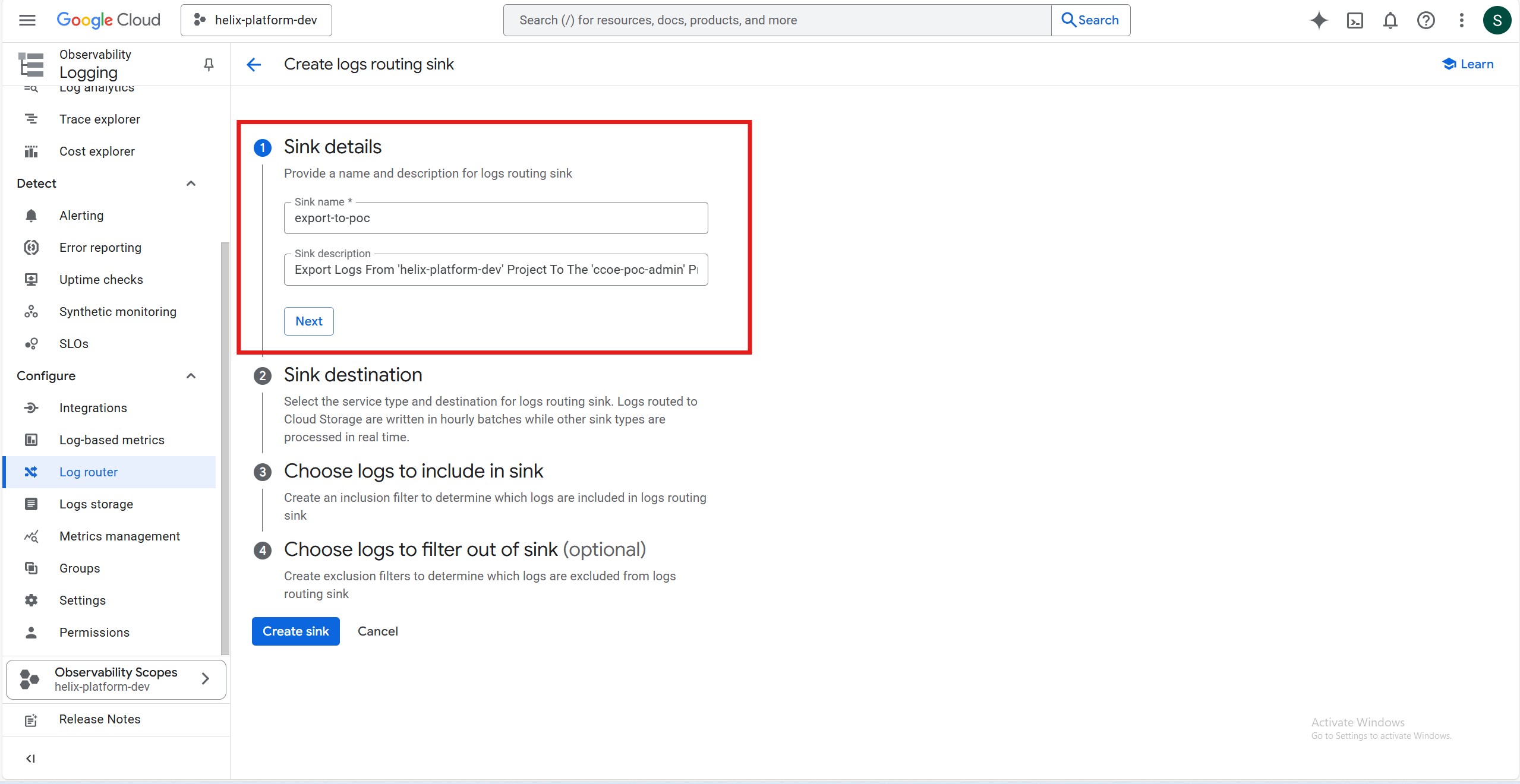Click the main hamburger navigation menu

click(x=27, y=20)
